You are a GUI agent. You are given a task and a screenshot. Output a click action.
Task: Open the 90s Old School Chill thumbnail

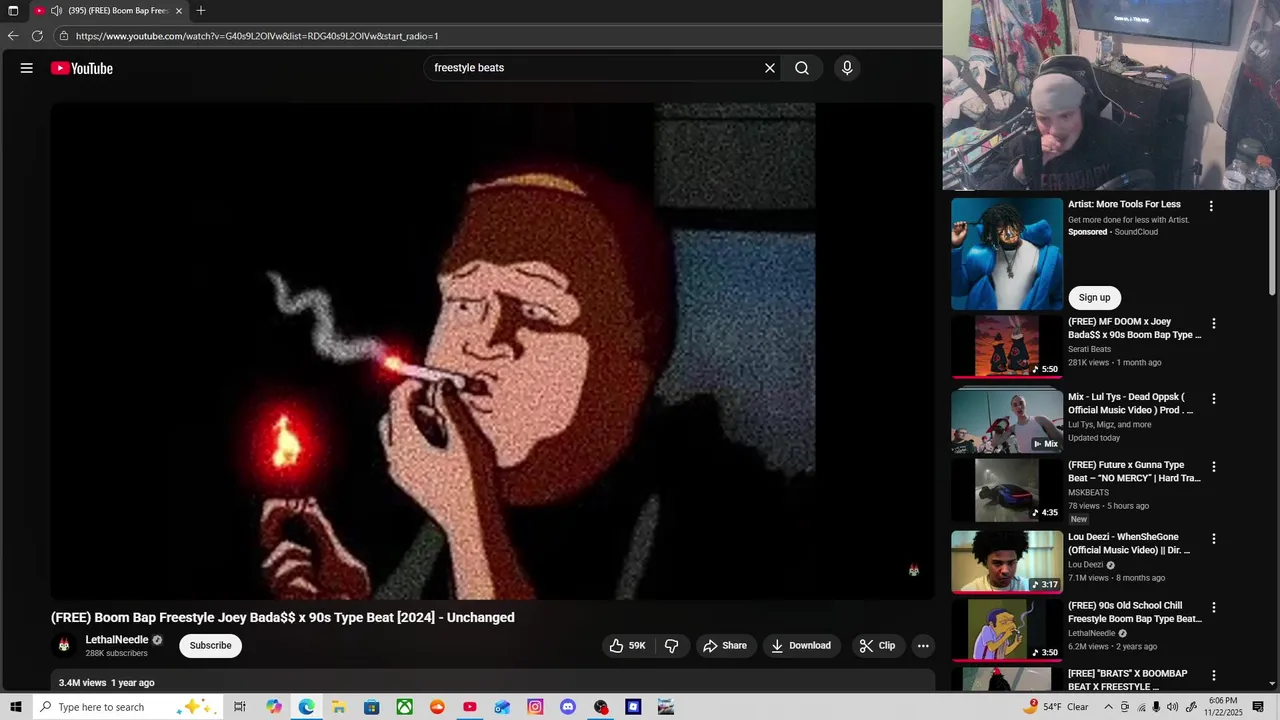[1007, 630]
